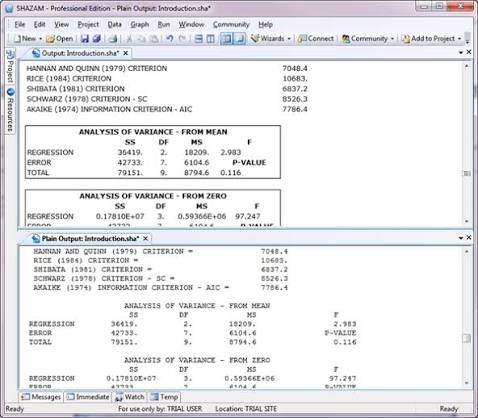Click the Save icon in toolbar
The height and width of the screenshot is (418, 478).
coord(85,39)
